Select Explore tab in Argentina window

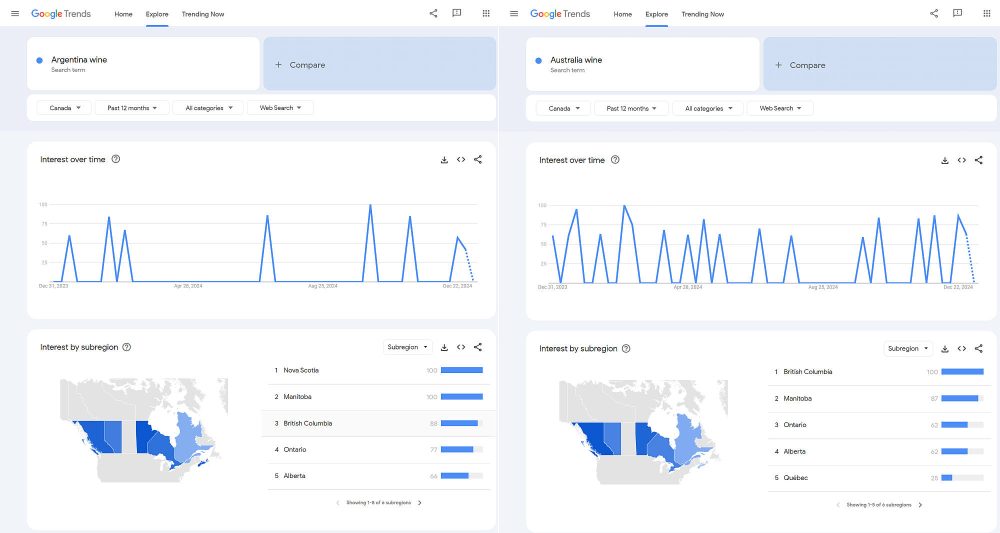(157, 14)
